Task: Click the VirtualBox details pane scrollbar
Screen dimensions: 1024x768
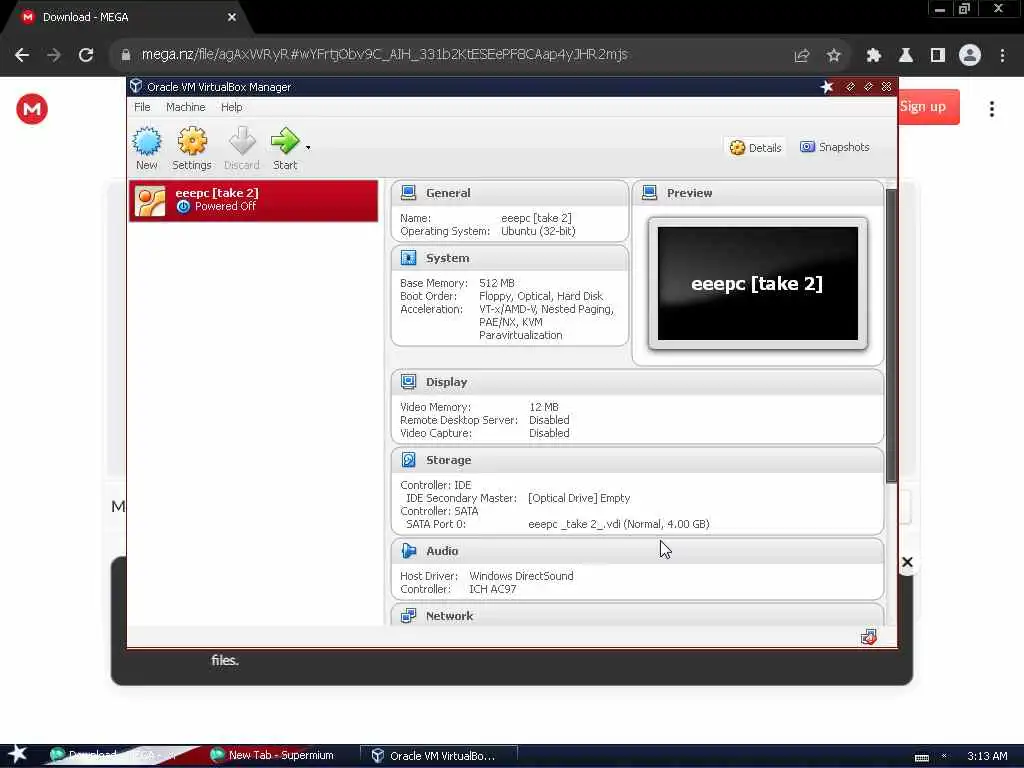Action: click(x=891, y=336)
